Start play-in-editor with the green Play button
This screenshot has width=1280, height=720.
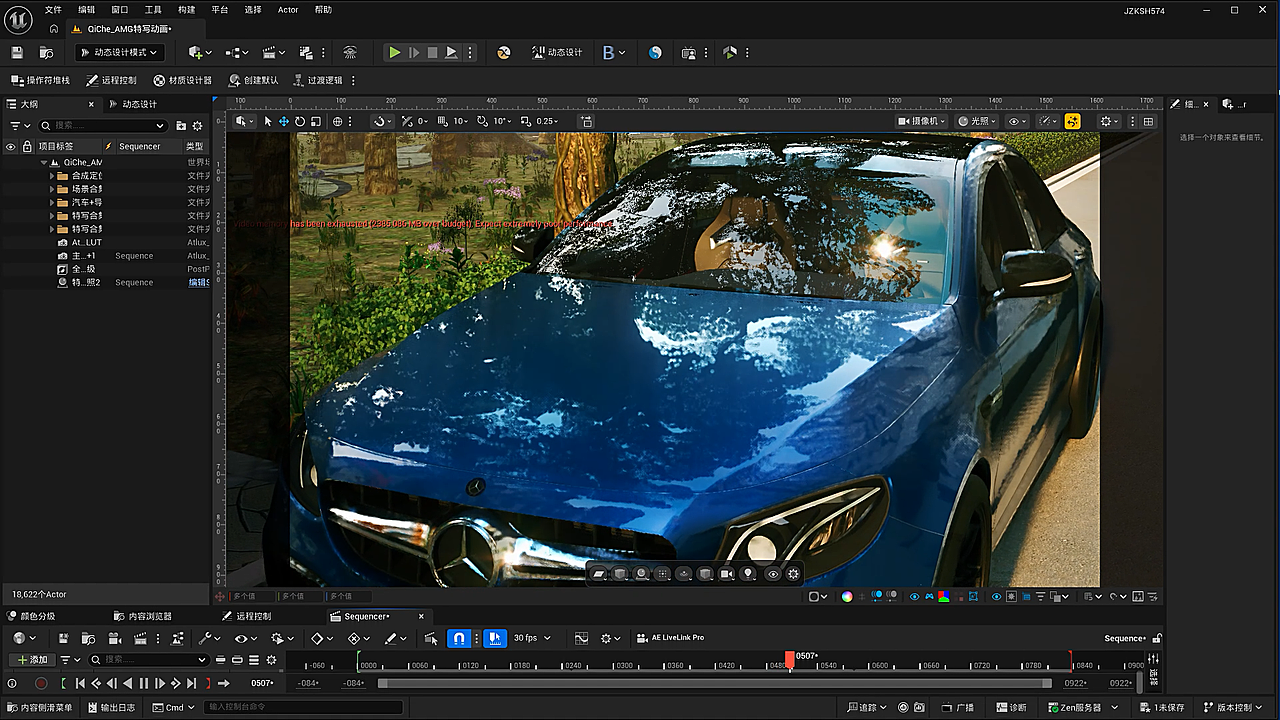click(395, 52)
